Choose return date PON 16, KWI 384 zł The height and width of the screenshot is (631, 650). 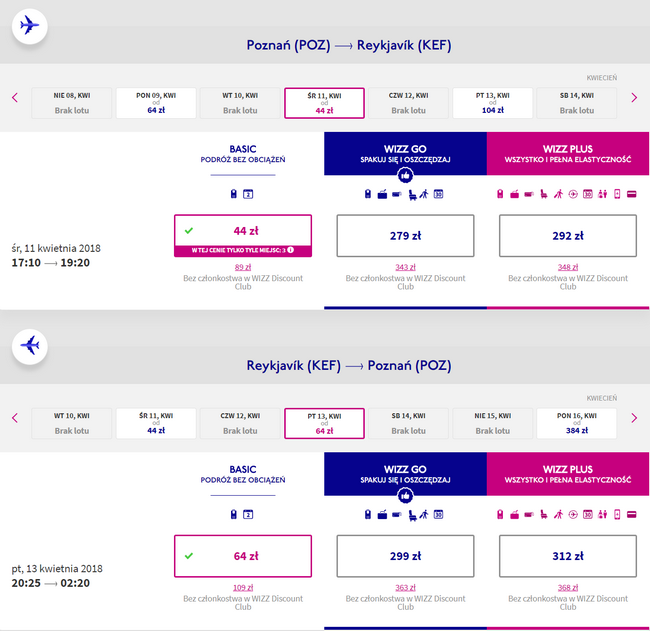click(x=577, y=423)
